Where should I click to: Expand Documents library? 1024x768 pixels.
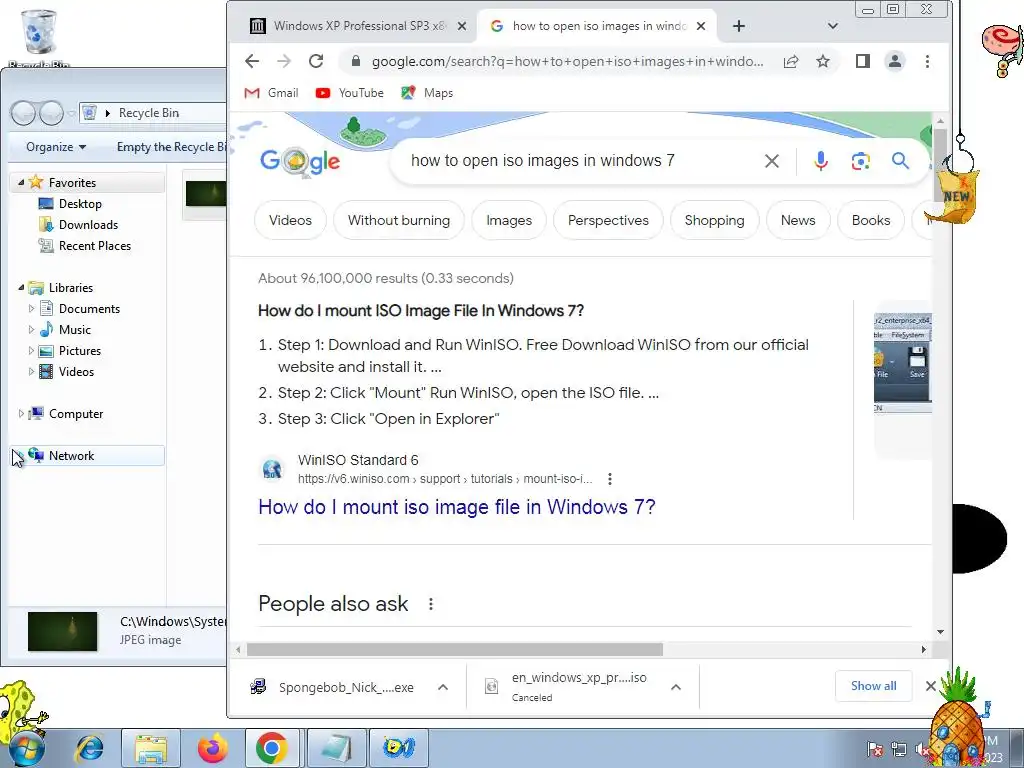(31, 308)
